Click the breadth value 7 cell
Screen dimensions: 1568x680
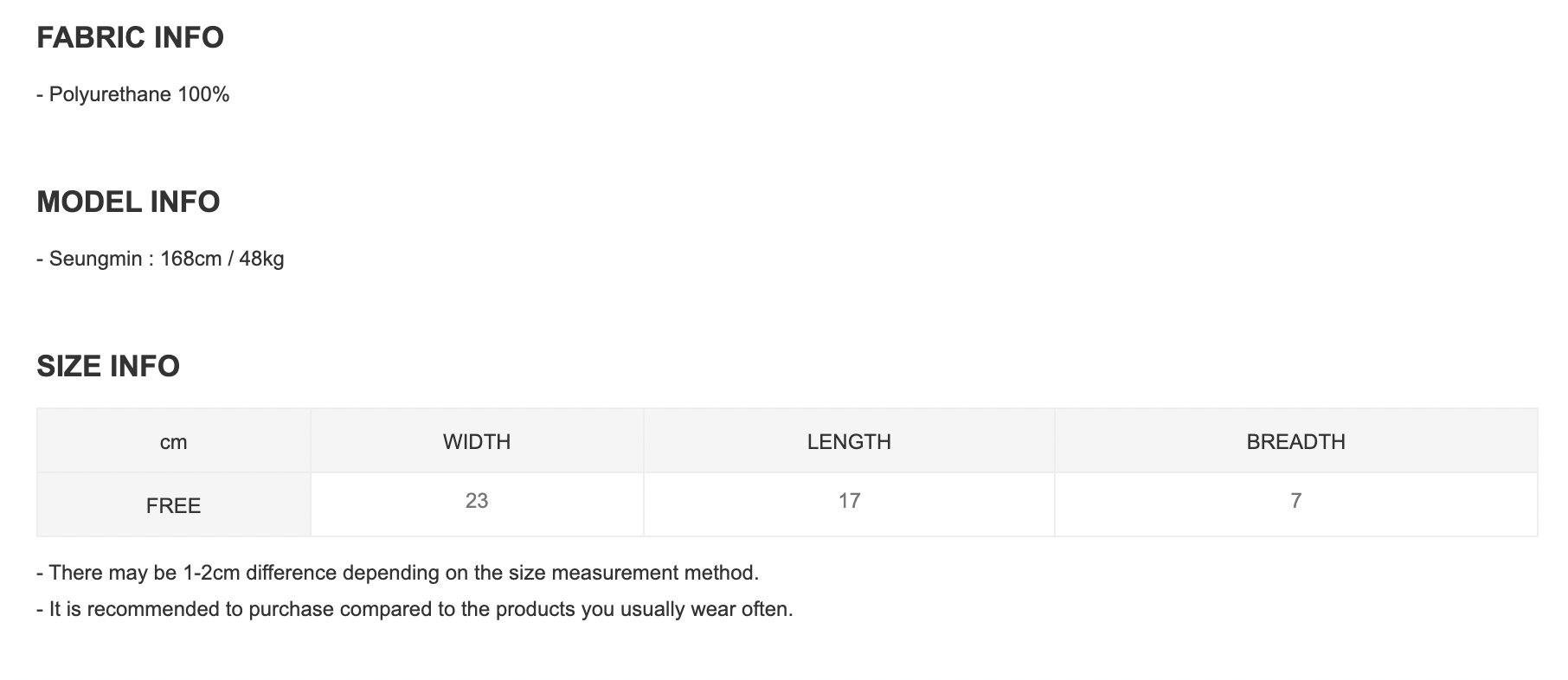click(1295, 501)
